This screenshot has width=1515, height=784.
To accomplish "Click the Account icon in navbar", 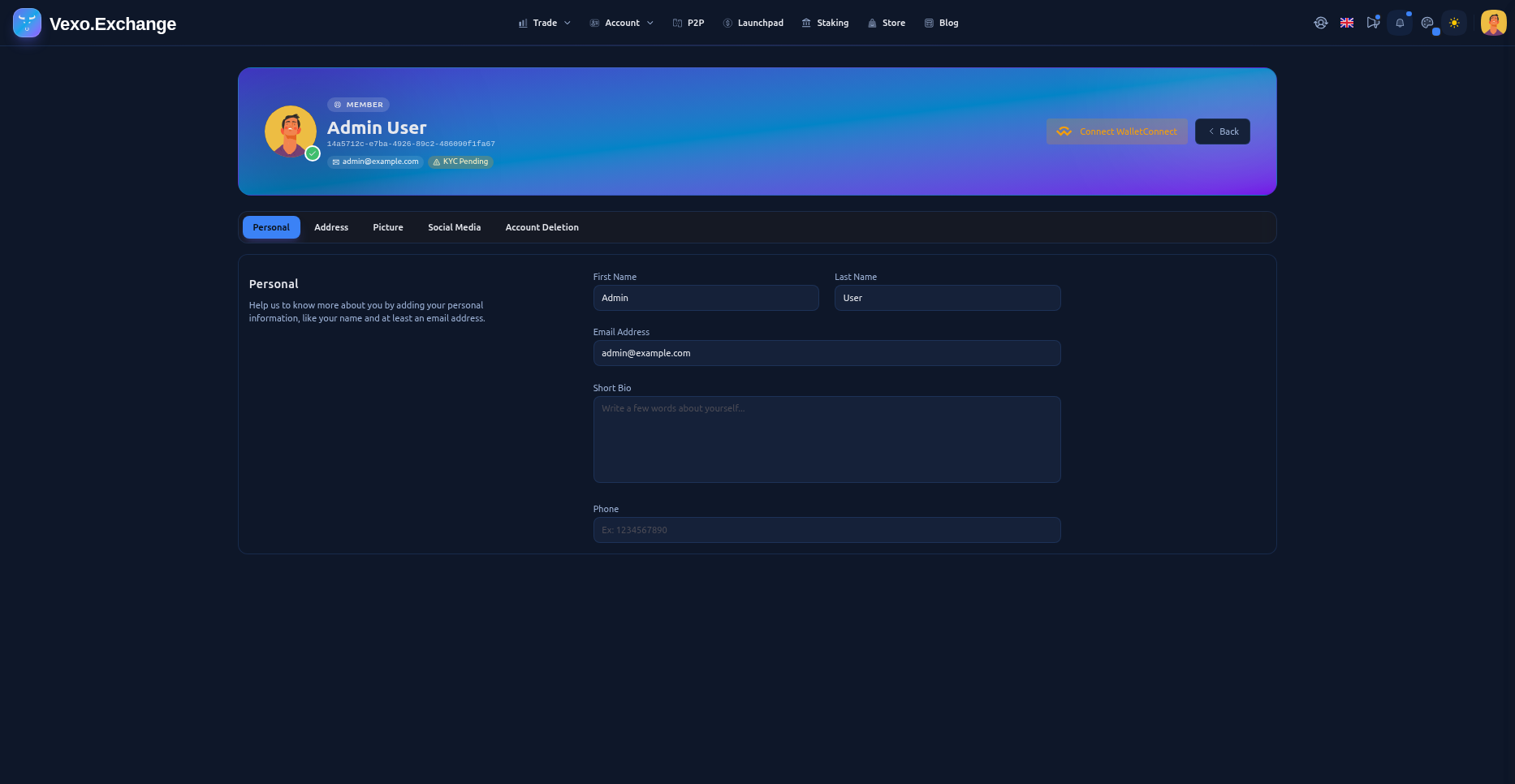I will (594, 24).
